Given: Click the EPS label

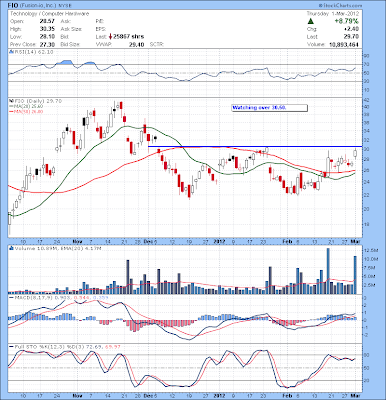Looking at the screenshot, I should [x=100, y=29].
